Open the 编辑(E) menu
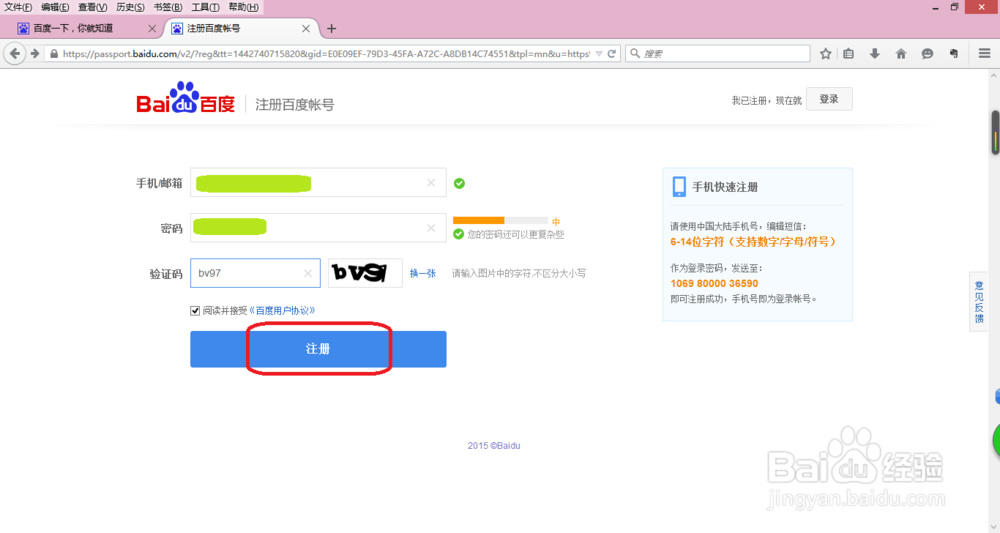 [x=55, y=7]
